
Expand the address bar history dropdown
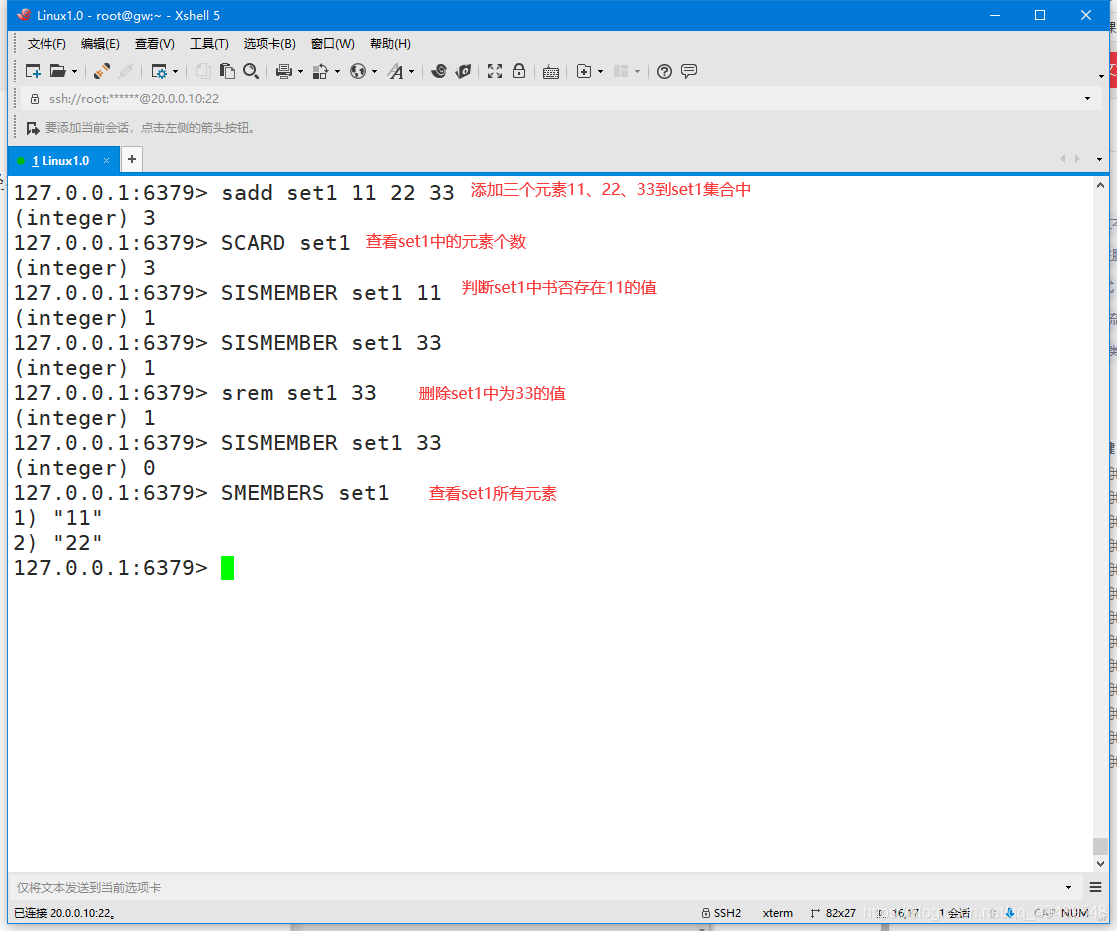(x=1087, y=98)
